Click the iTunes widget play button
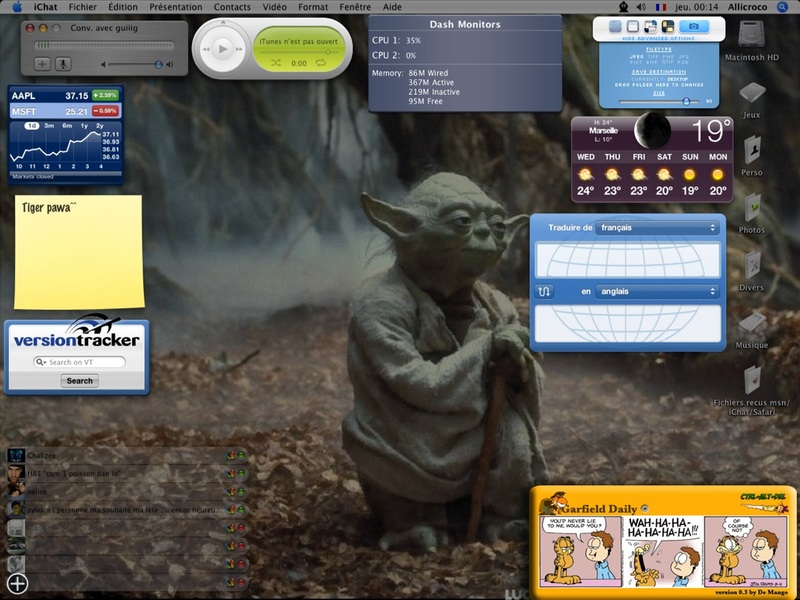 (x=223, y=48)
